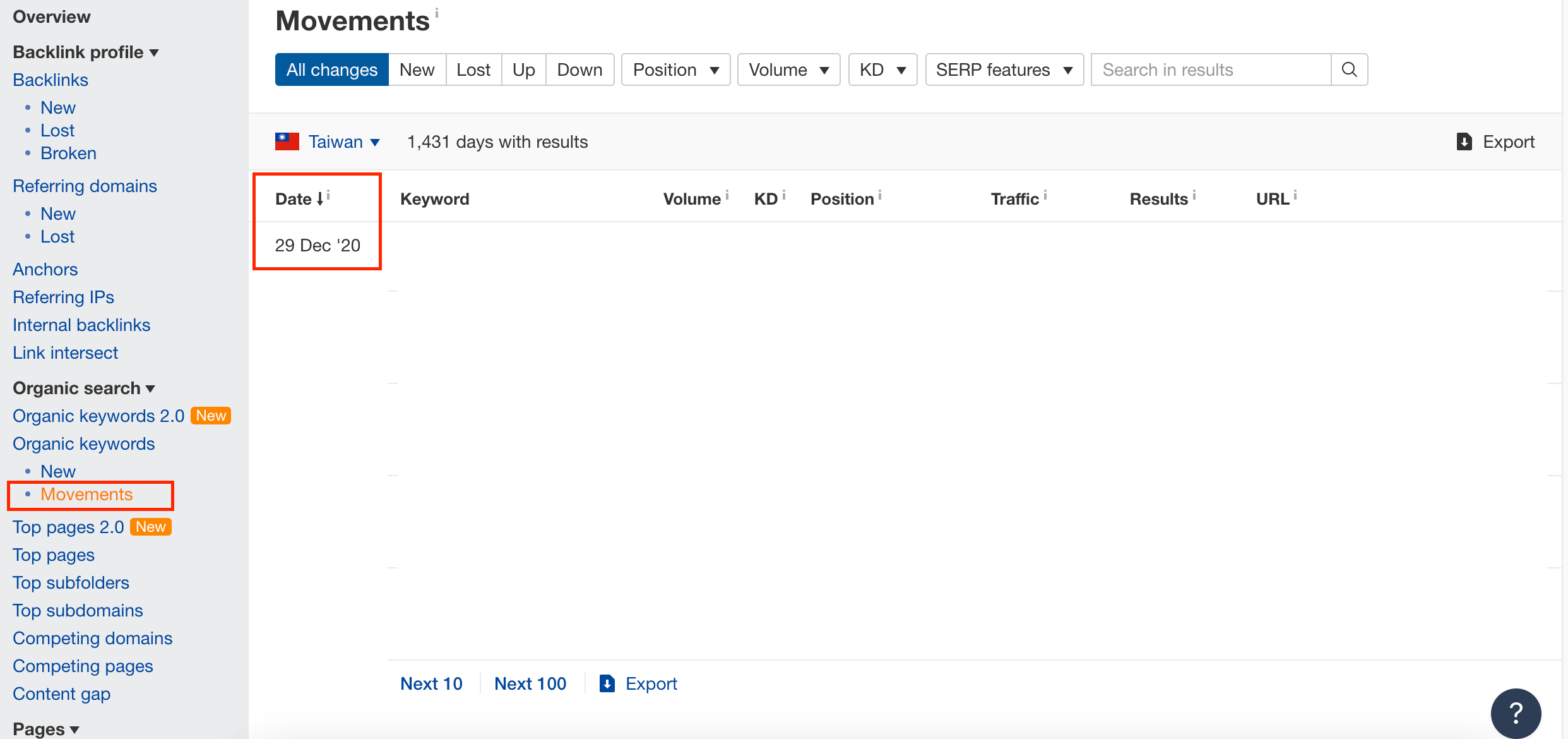Select the New filter tab

point(417,69)
